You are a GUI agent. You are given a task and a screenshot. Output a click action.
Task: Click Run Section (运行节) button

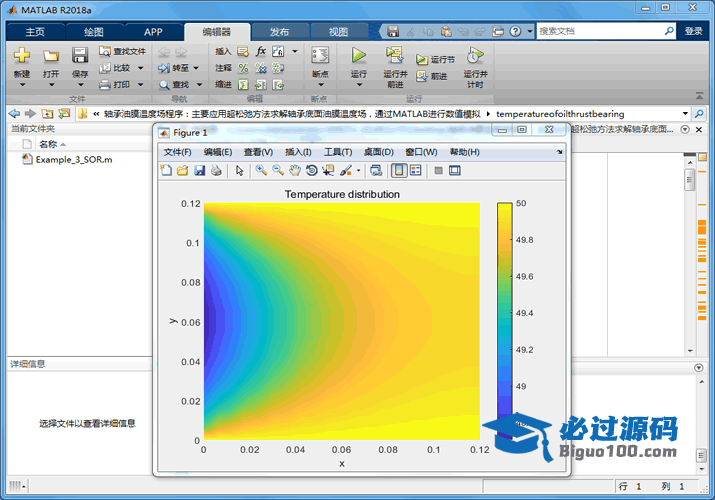[435, 59]
